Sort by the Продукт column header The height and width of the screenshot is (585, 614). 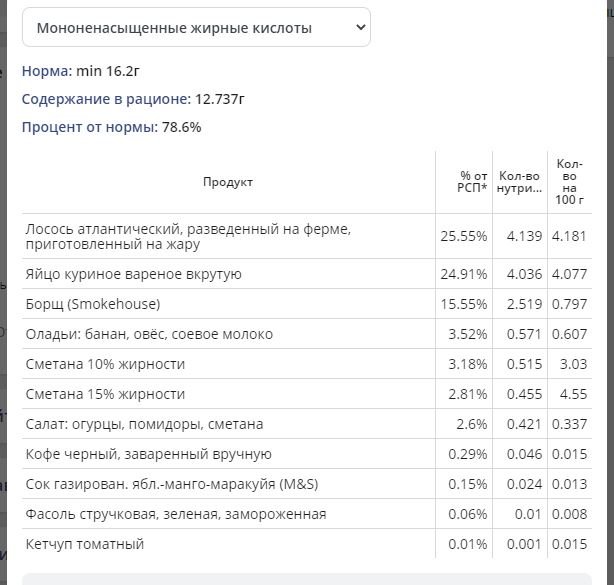(x=228, y=182)
